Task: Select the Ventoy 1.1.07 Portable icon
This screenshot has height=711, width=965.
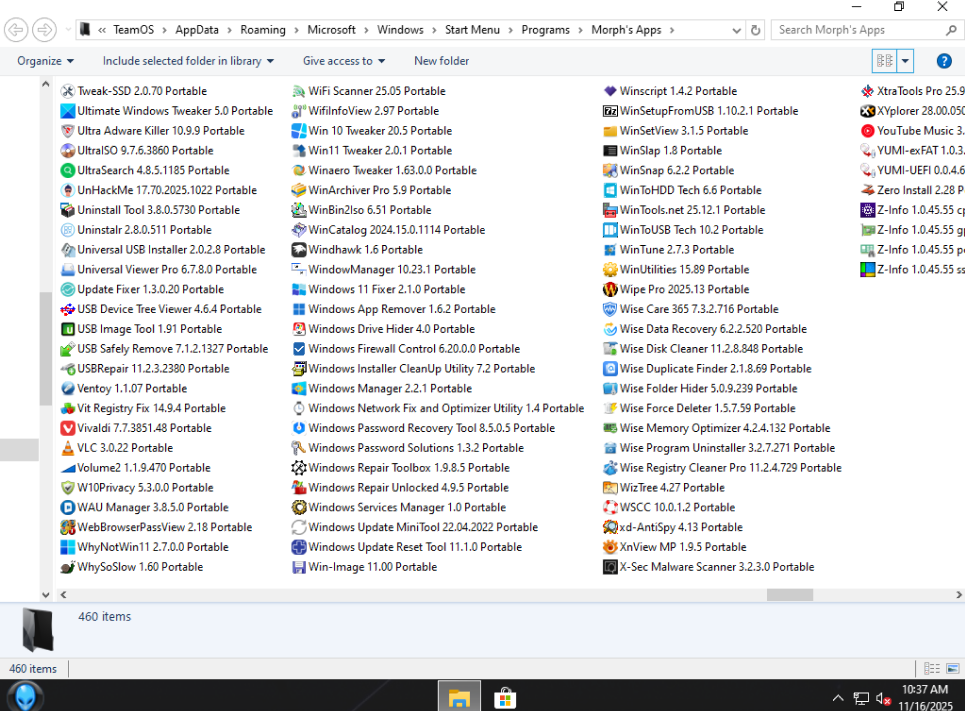Action: (x=68, y=388)
